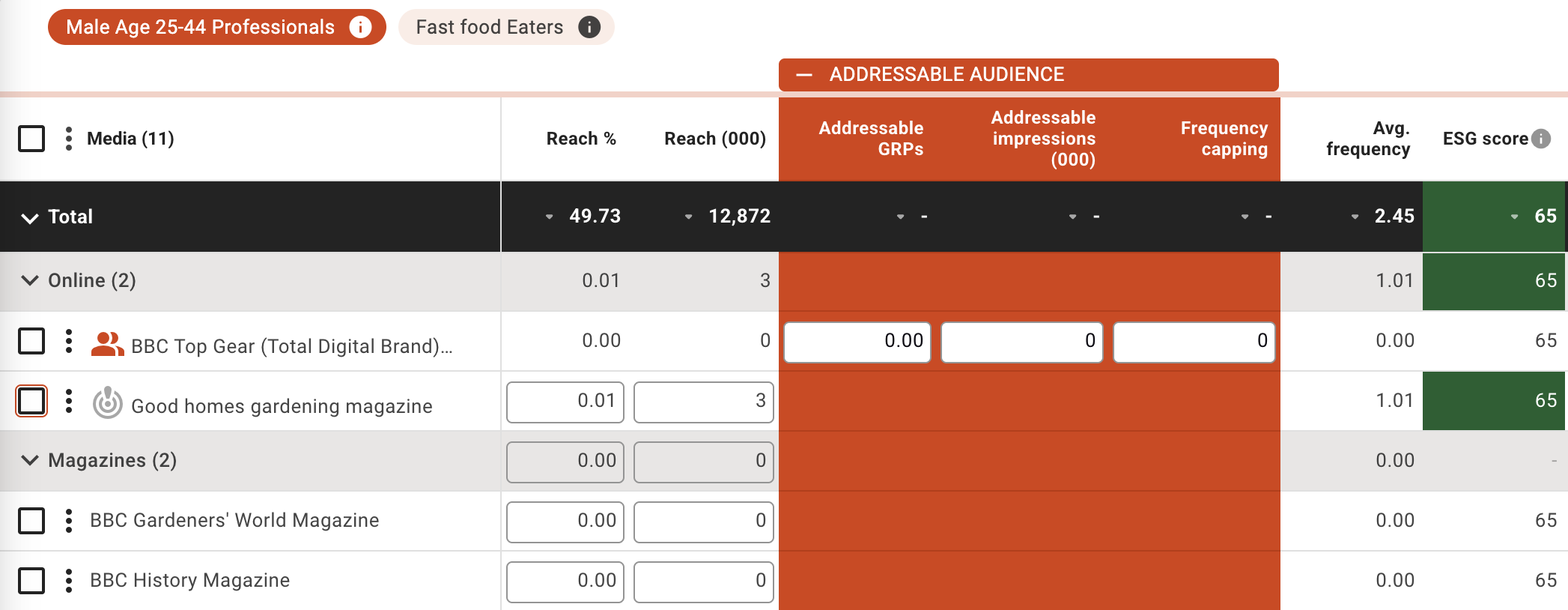Open Good homes gardening magazine options menu
Image resolution: width=1568 pixels, height=610 pixels.
pyautogui.click(x=69, y=401)
